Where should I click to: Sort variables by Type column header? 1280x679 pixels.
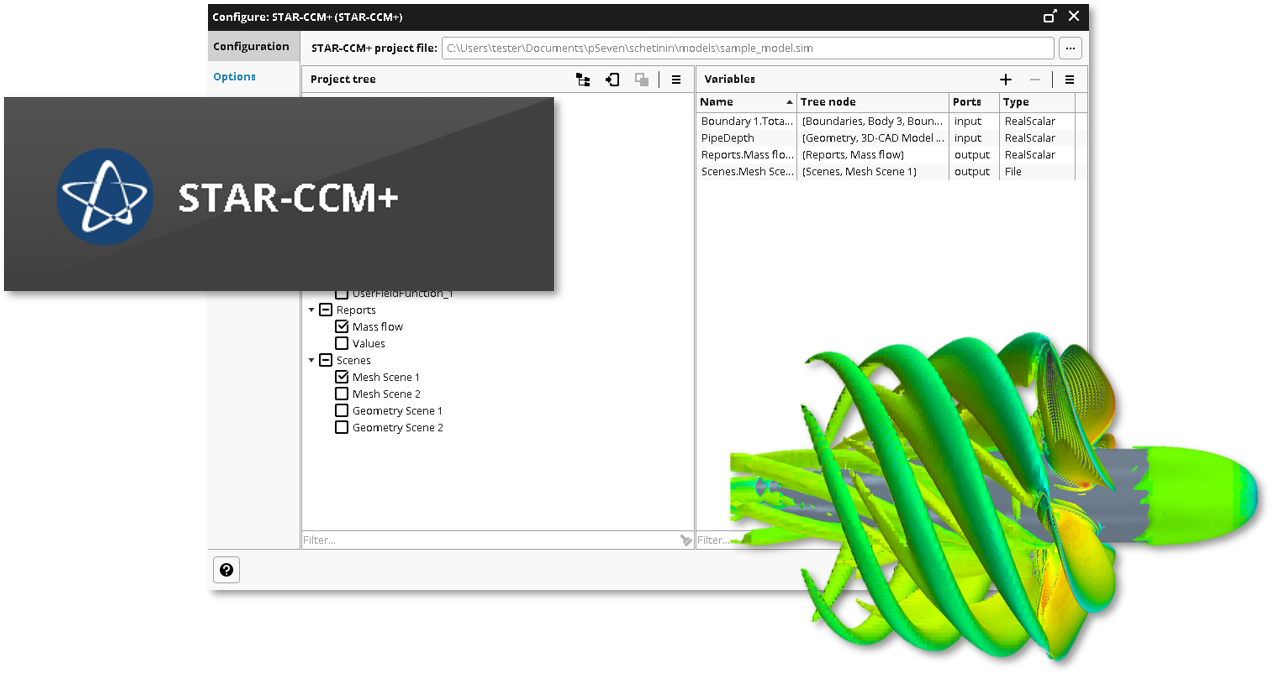1037,102
